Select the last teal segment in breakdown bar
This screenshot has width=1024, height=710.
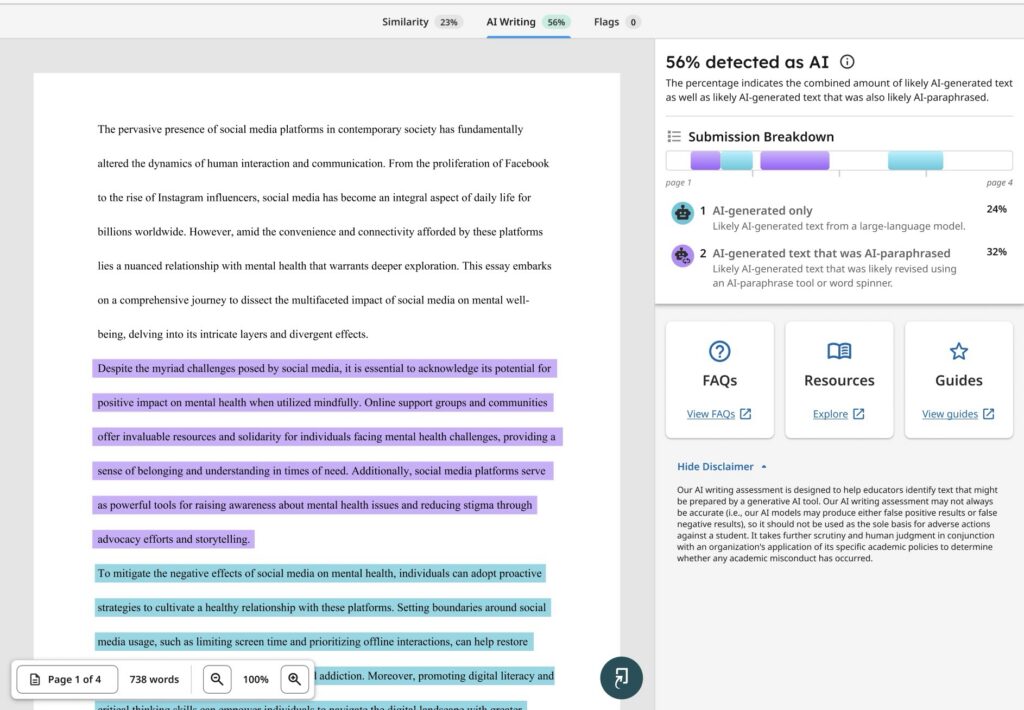pos(915,160)
